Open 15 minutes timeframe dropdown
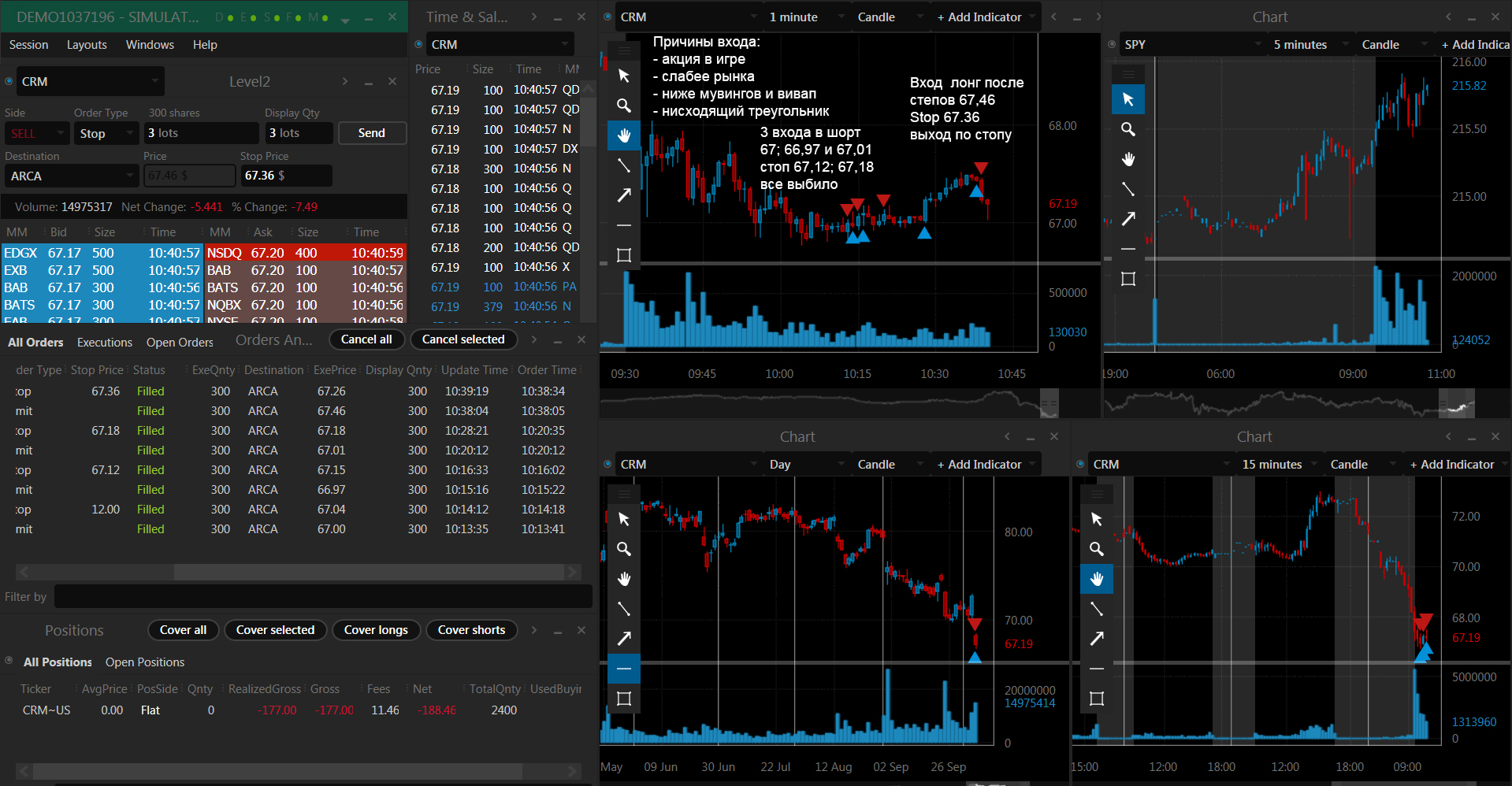1512x786 pixels. tap(1279, 464)
